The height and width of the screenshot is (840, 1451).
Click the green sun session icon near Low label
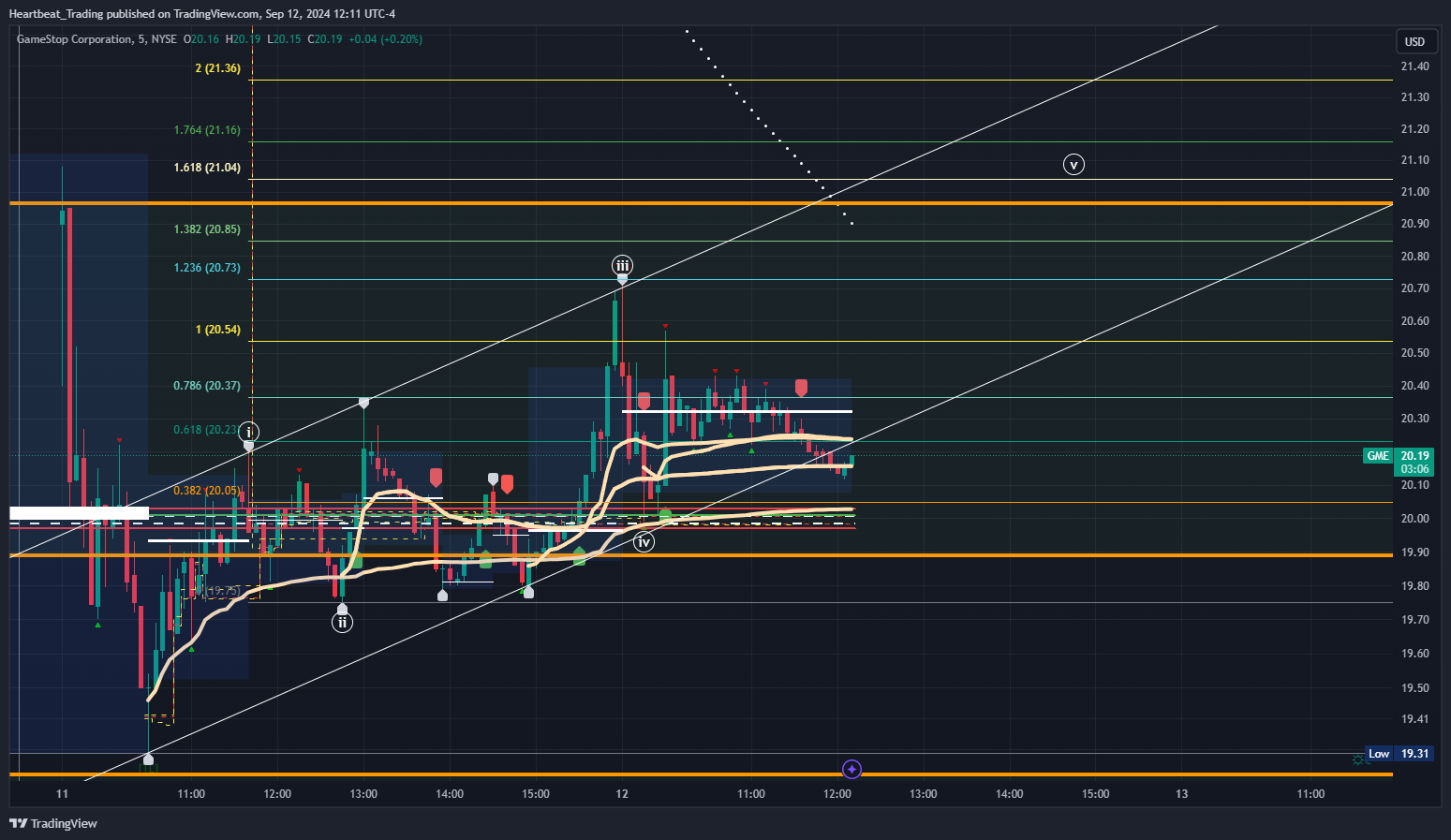[1357, 759]
